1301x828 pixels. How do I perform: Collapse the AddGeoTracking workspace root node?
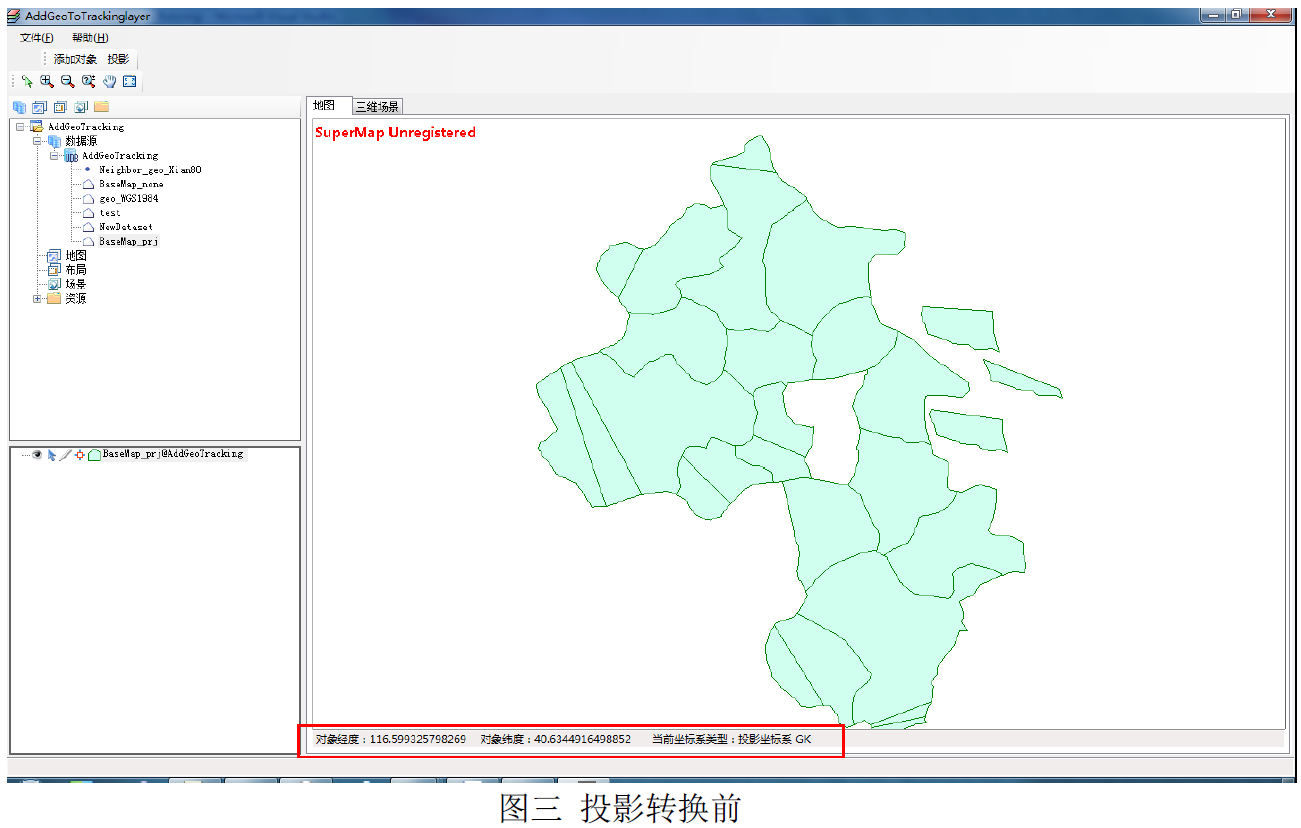20,127
